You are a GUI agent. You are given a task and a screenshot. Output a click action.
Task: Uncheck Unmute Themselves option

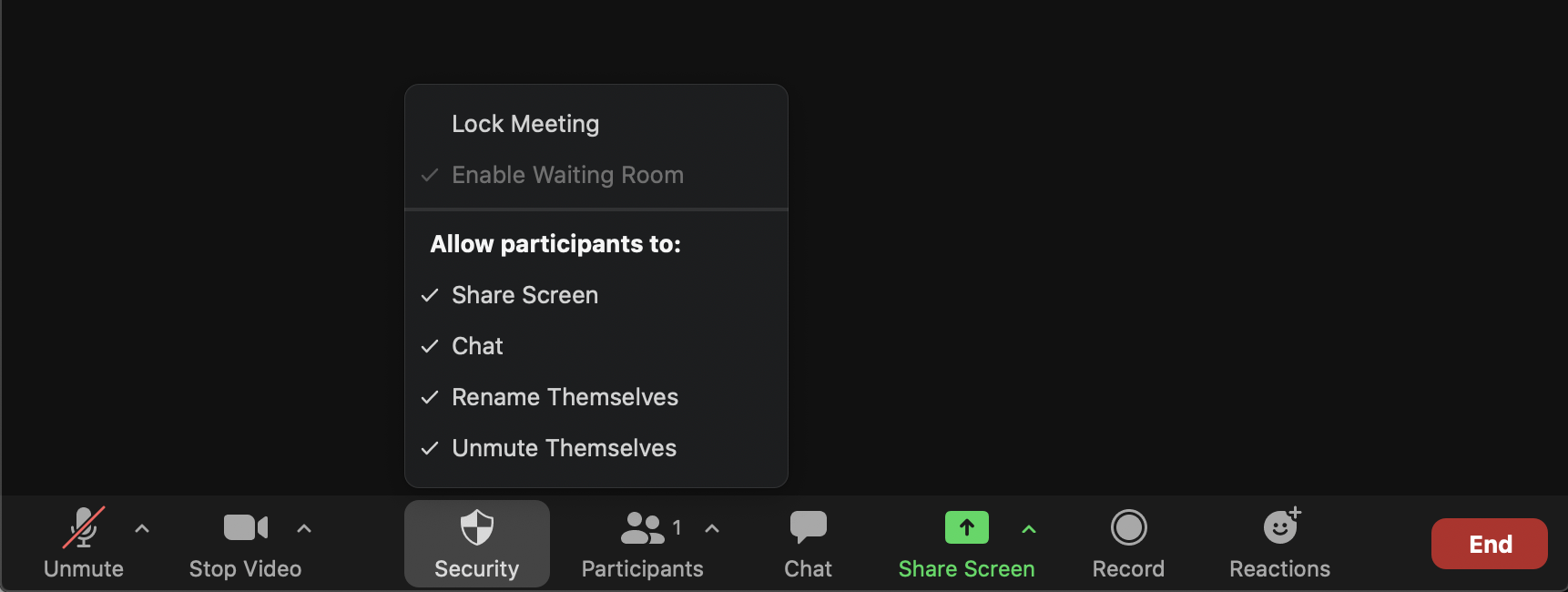[x=564, y=448]
